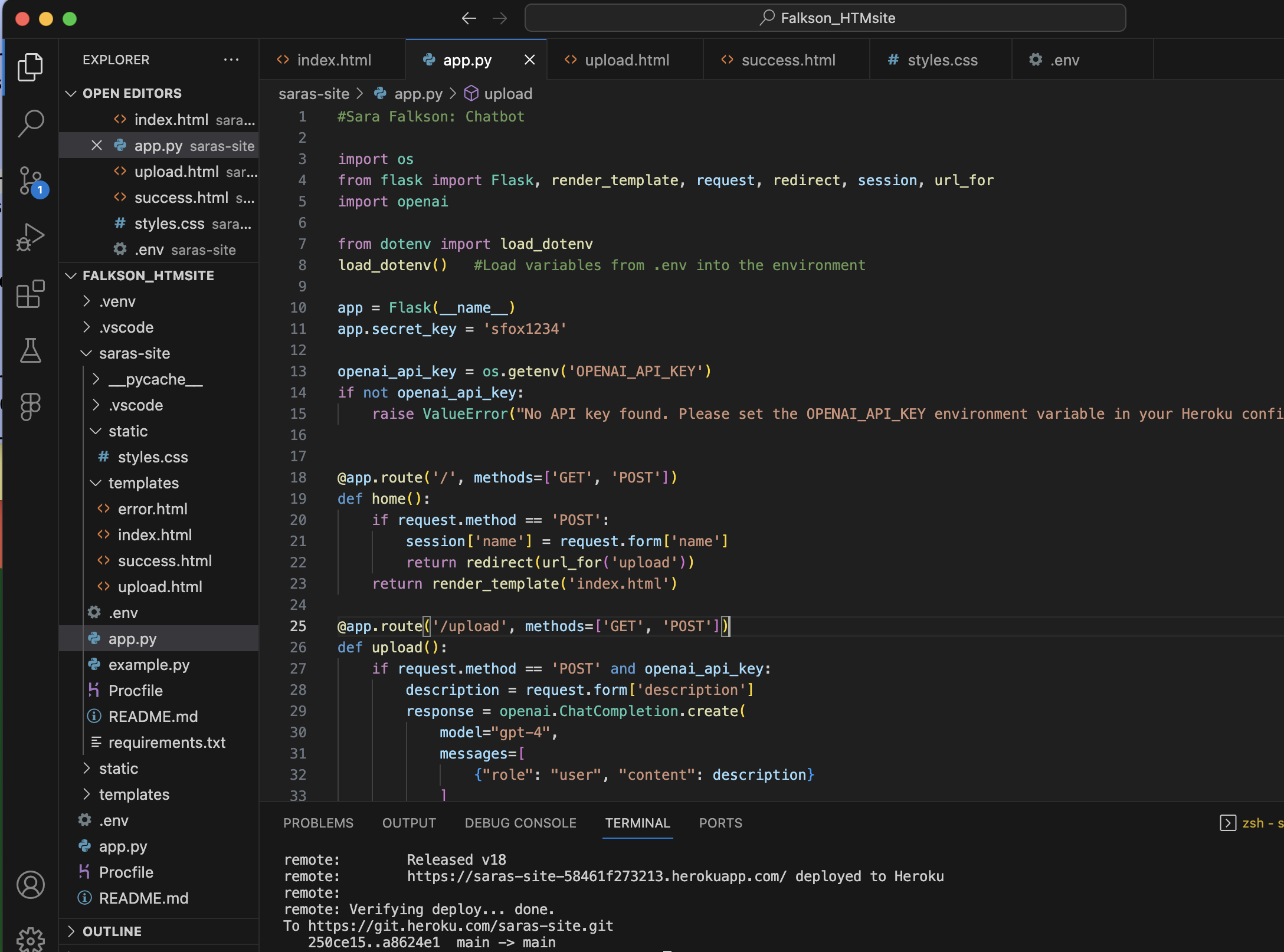This screenshot has height=952, width=1284.
Task: Click line number 25 in the gutter
Action: (298, 626)
